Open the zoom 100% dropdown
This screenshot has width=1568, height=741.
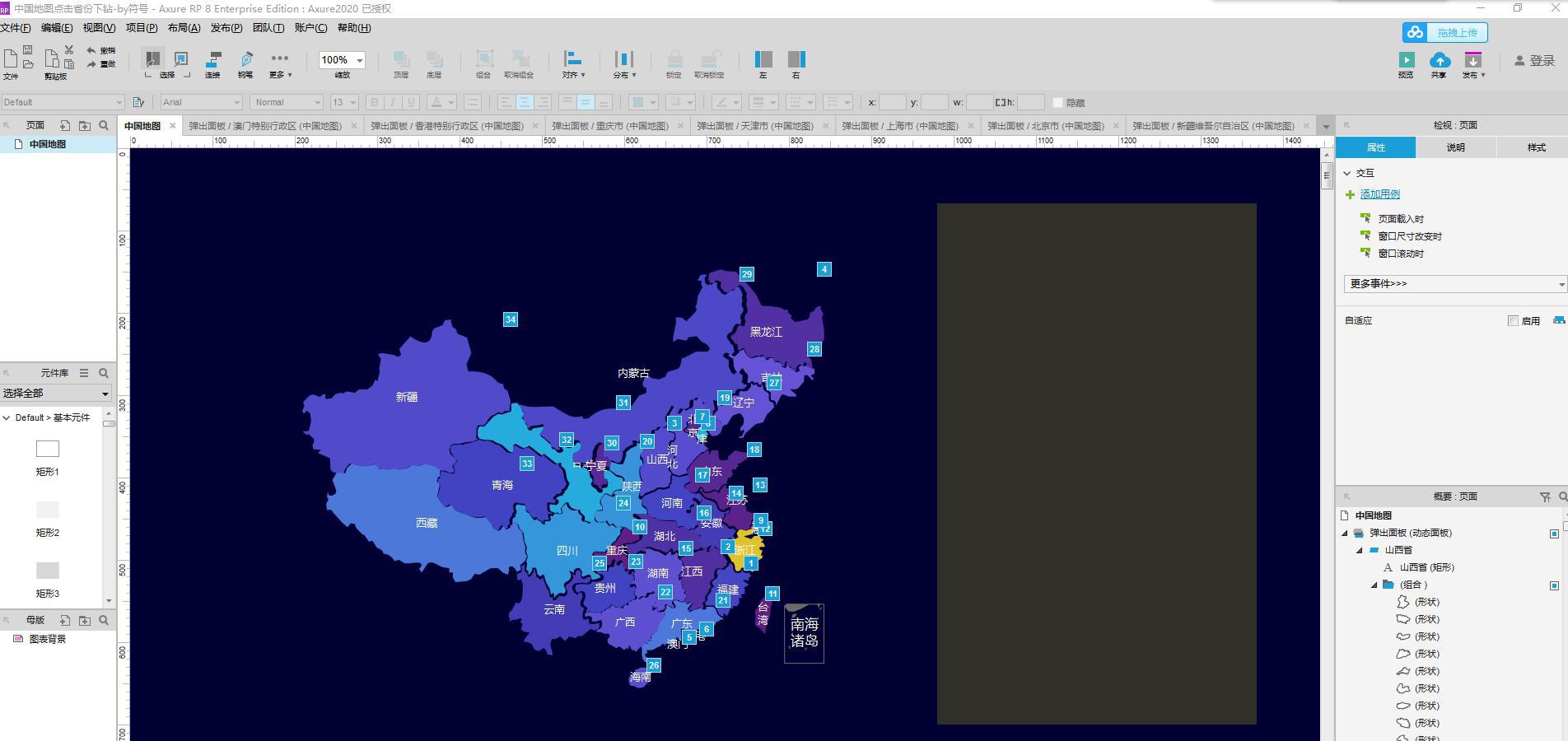pyautogui.click(x=360, y=60)
